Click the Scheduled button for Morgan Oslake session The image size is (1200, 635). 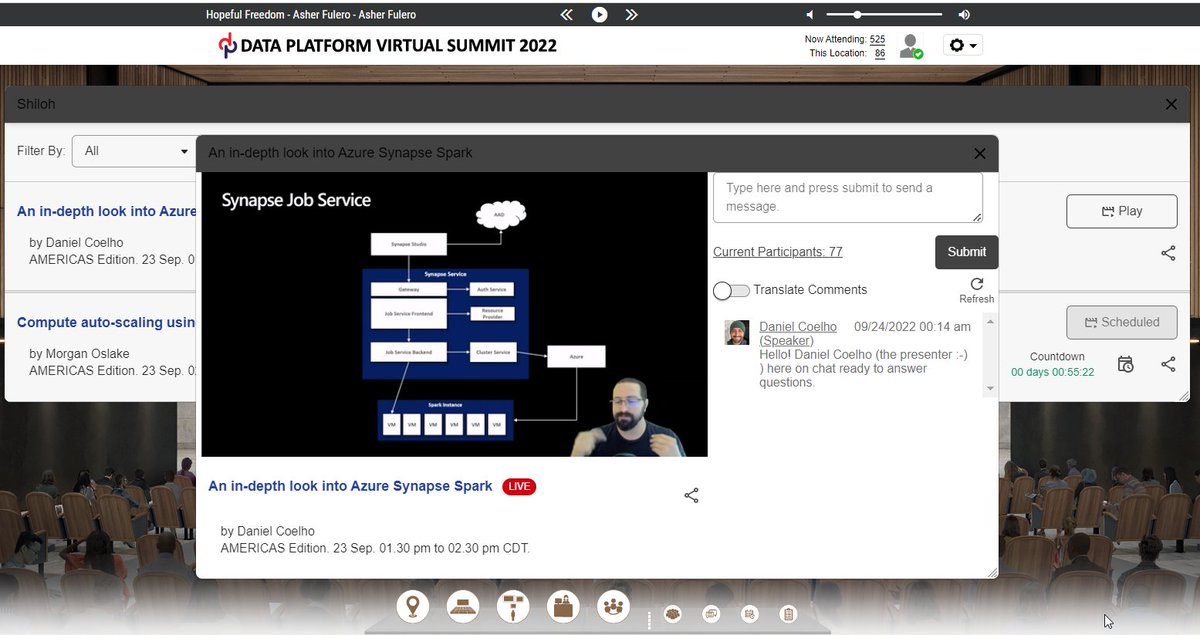1121,322
